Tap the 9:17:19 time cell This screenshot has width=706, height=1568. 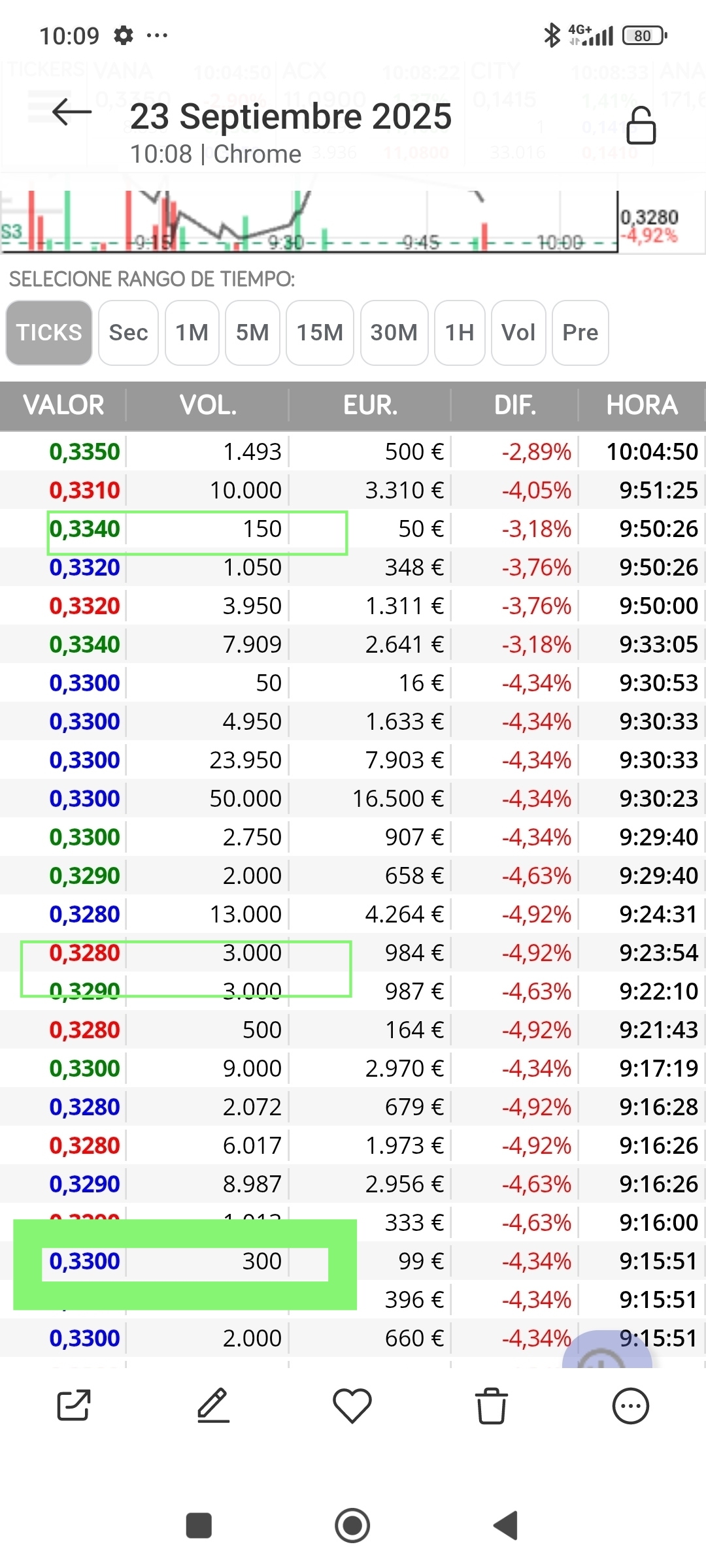click(659, 1068)
